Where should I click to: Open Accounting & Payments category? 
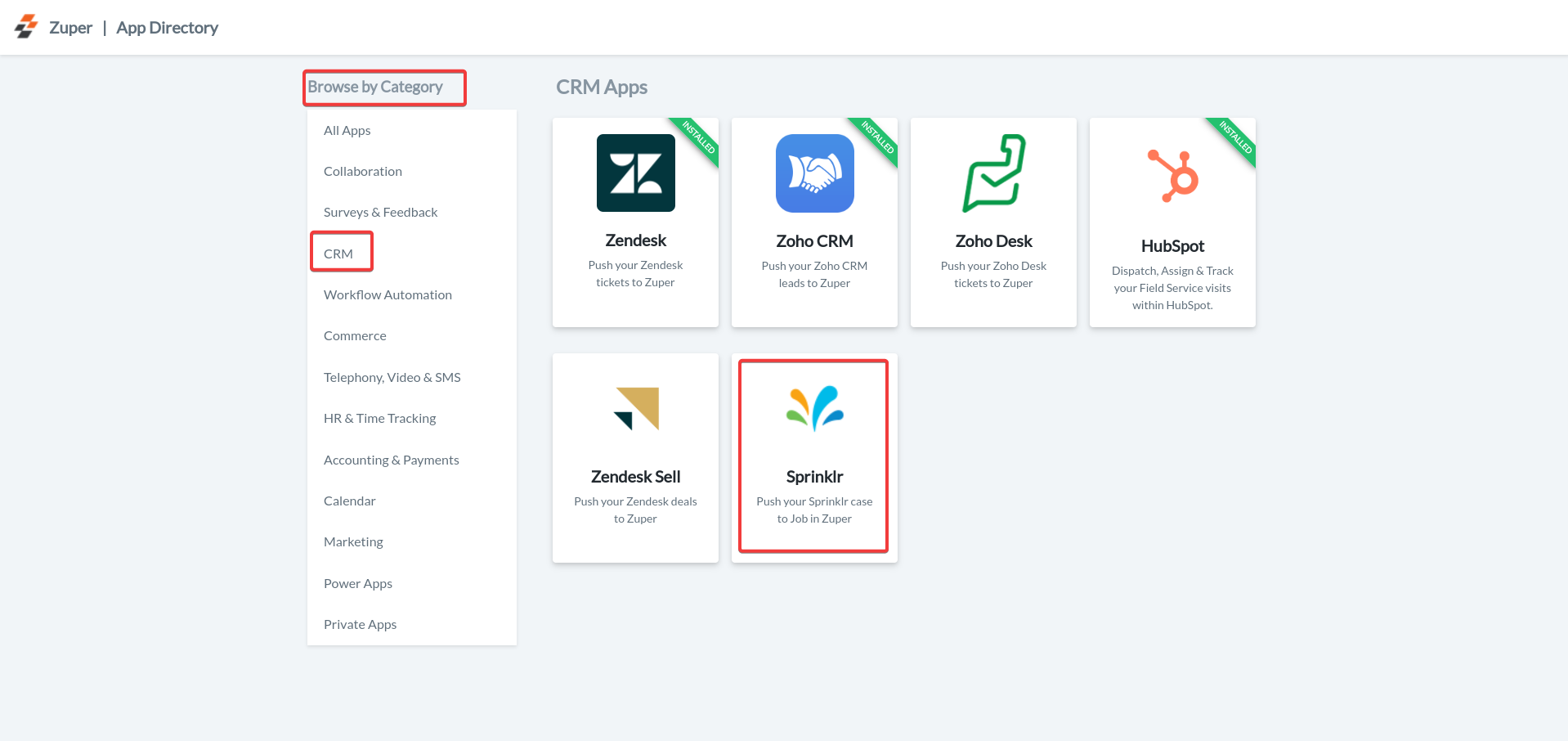392,460
